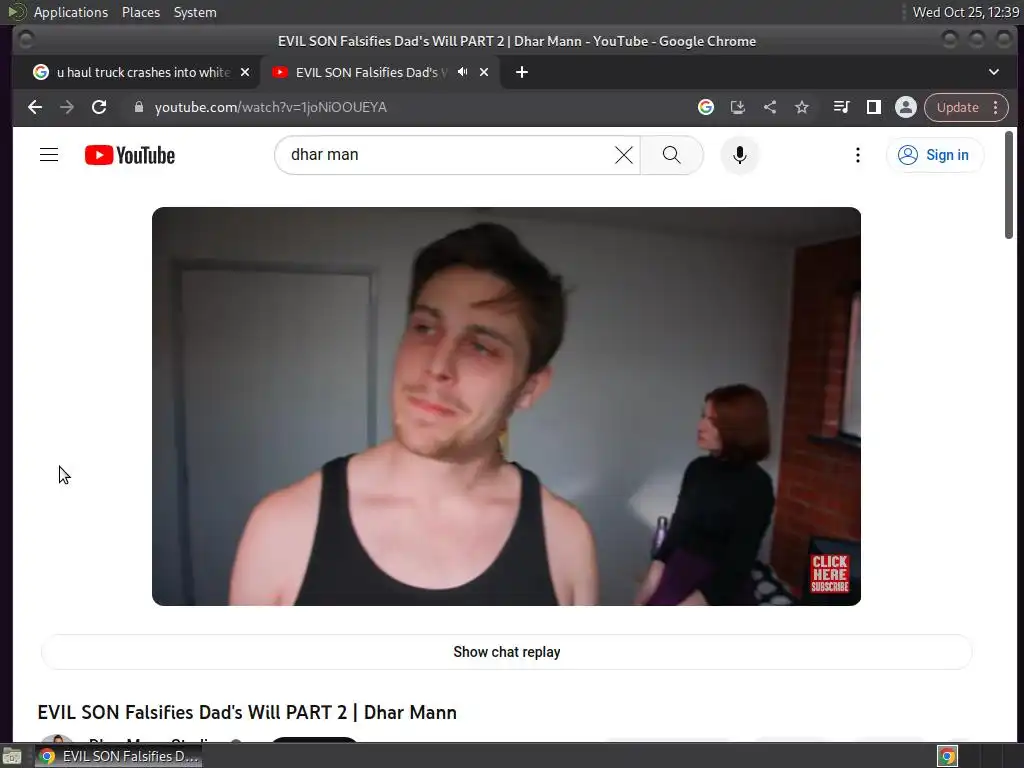Click the clock showing Wed Oct 25
Screen dimensions: 1024x768
click(x=965, y=12)
